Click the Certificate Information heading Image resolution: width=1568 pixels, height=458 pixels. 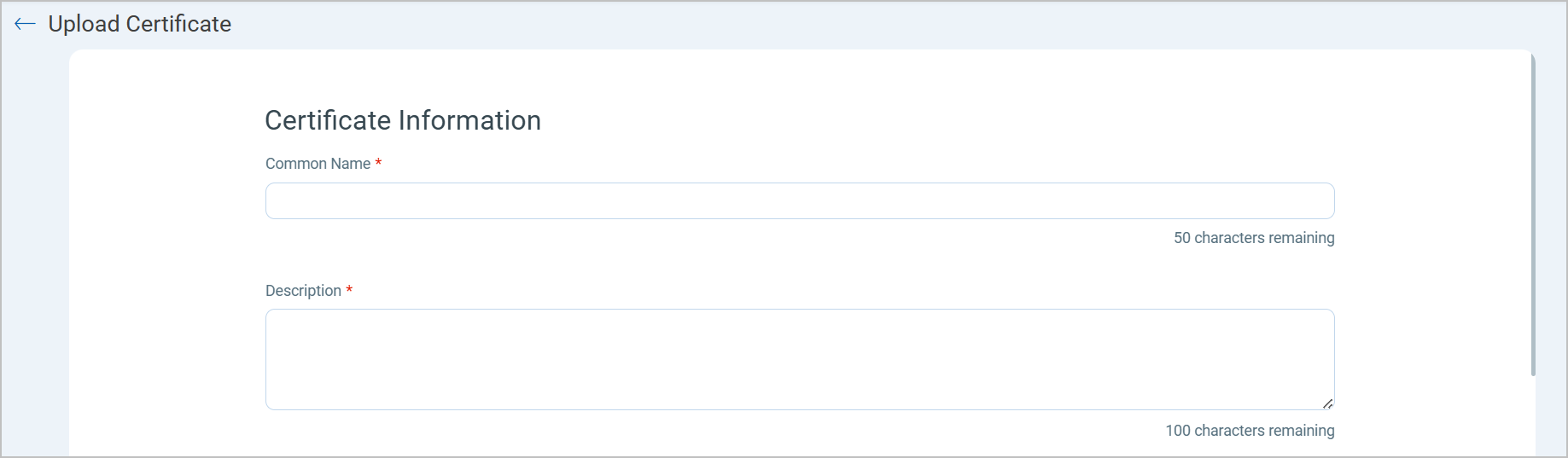(403, 120)
